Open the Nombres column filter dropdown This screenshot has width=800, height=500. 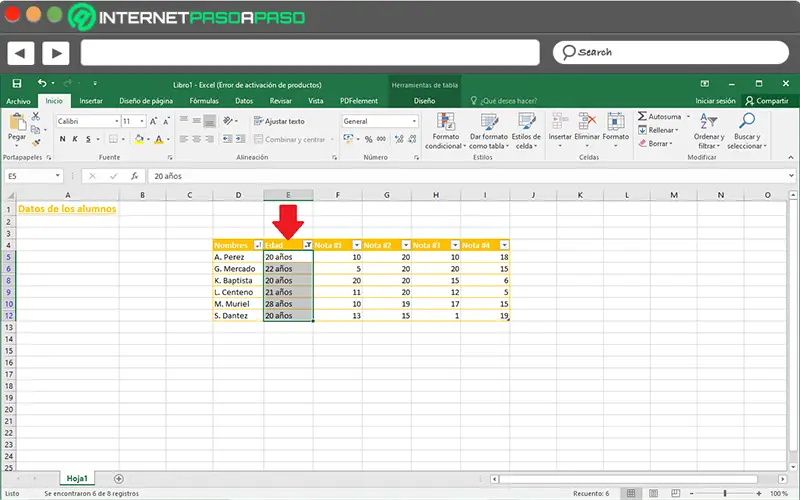[x=258, y=245]
